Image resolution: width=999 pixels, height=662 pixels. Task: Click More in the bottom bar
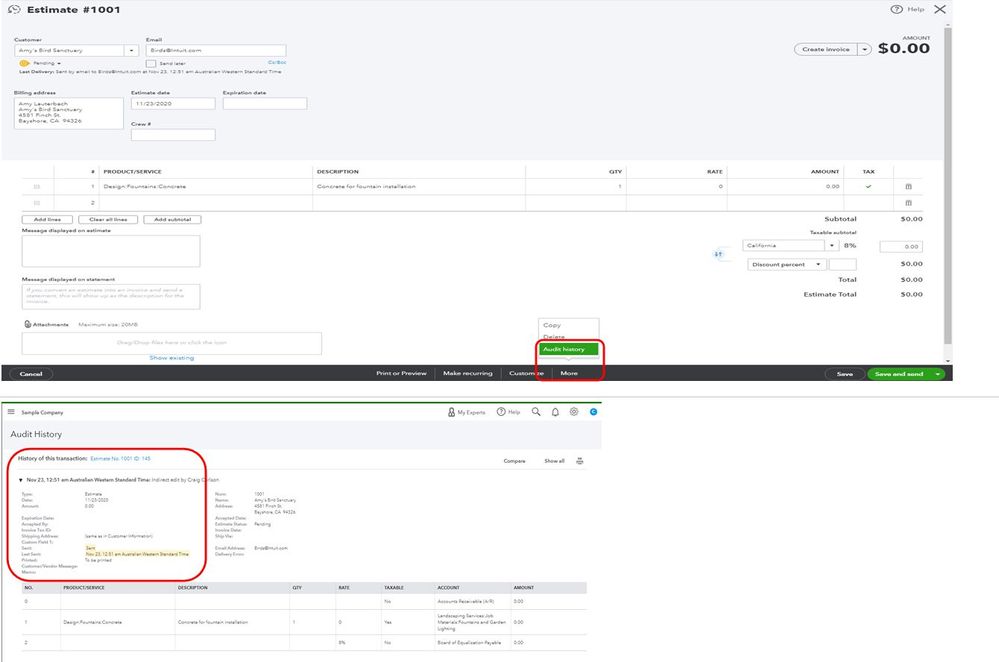(x=569, y=373)
